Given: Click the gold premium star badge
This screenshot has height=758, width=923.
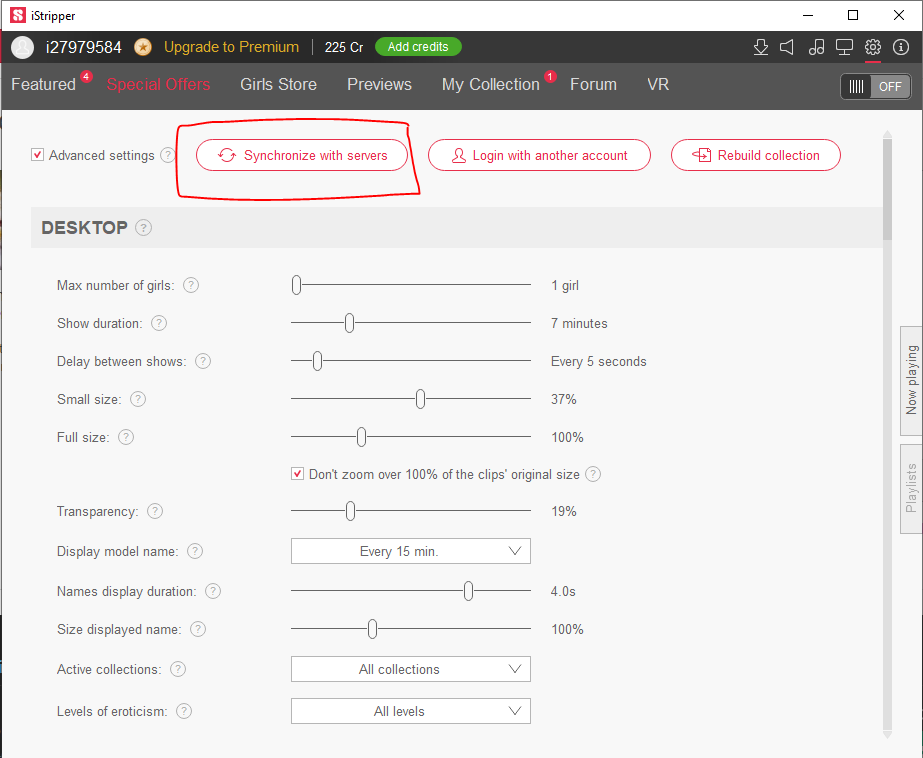Looking at the screenshot, I should [x=142, y=47].
